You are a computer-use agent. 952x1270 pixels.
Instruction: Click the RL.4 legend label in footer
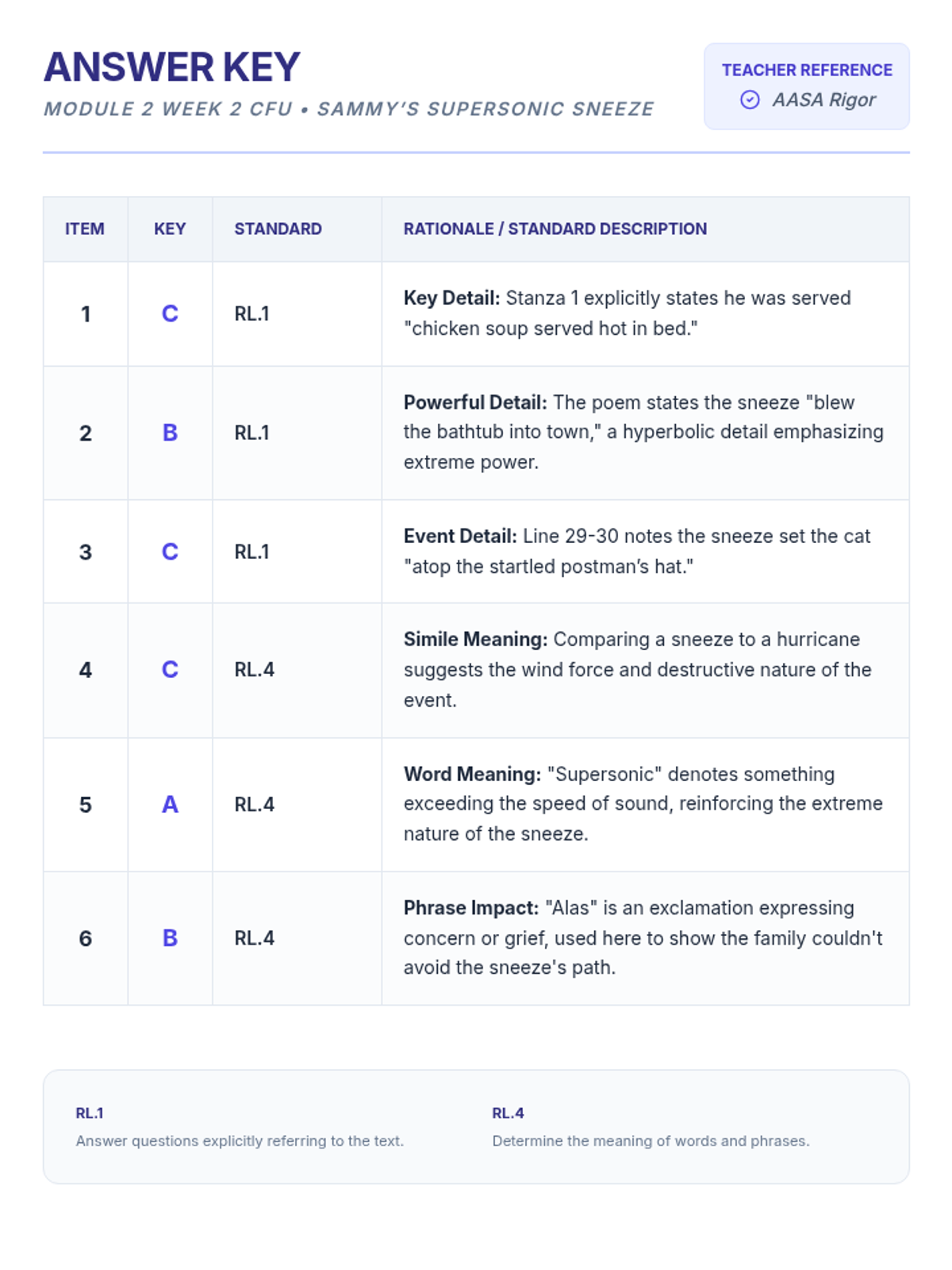pyautogui.click(x=508, y=1114)
